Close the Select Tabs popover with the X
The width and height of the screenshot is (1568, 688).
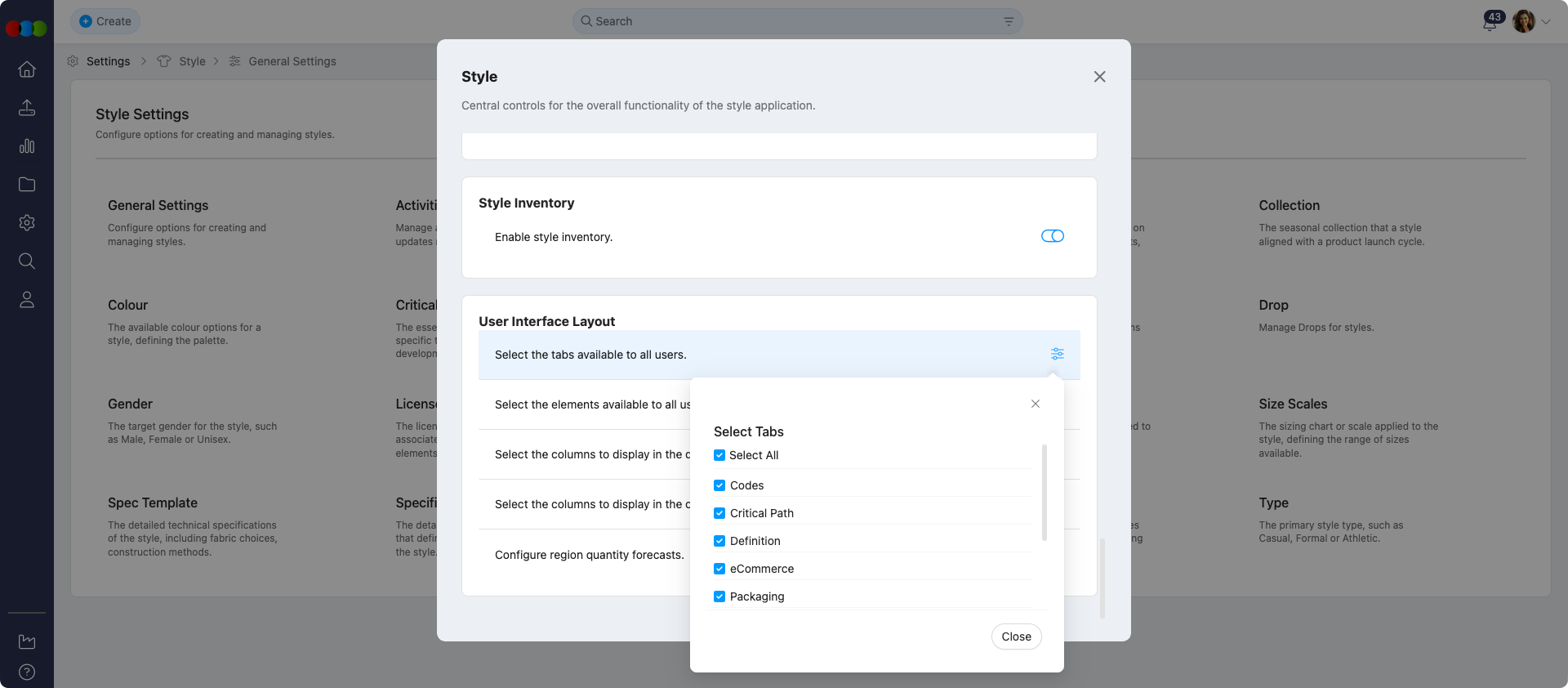(x=1036, y=404)
